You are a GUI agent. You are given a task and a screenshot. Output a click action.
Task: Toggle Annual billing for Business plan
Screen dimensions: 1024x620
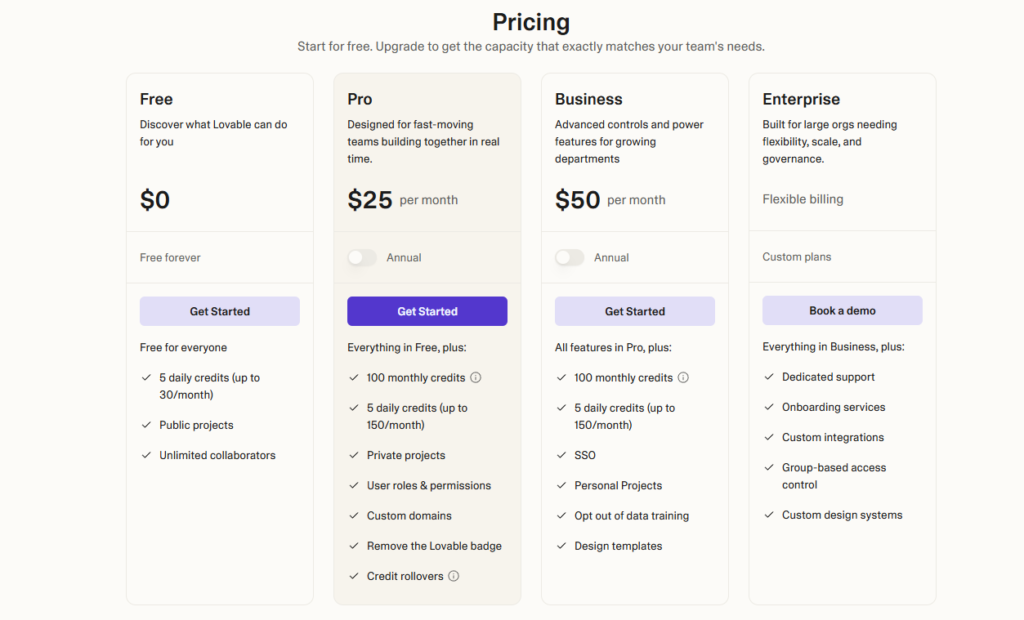pyautogui.click(x=569, y=257)
